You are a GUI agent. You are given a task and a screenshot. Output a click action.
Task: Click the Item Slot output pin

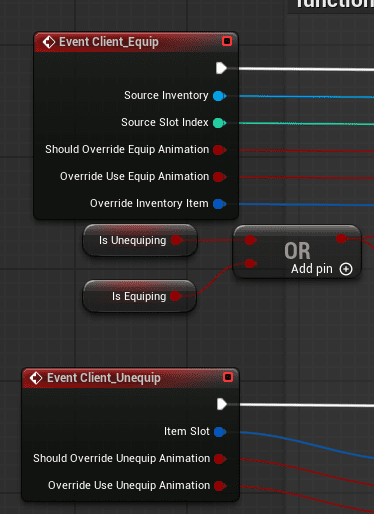220,432
